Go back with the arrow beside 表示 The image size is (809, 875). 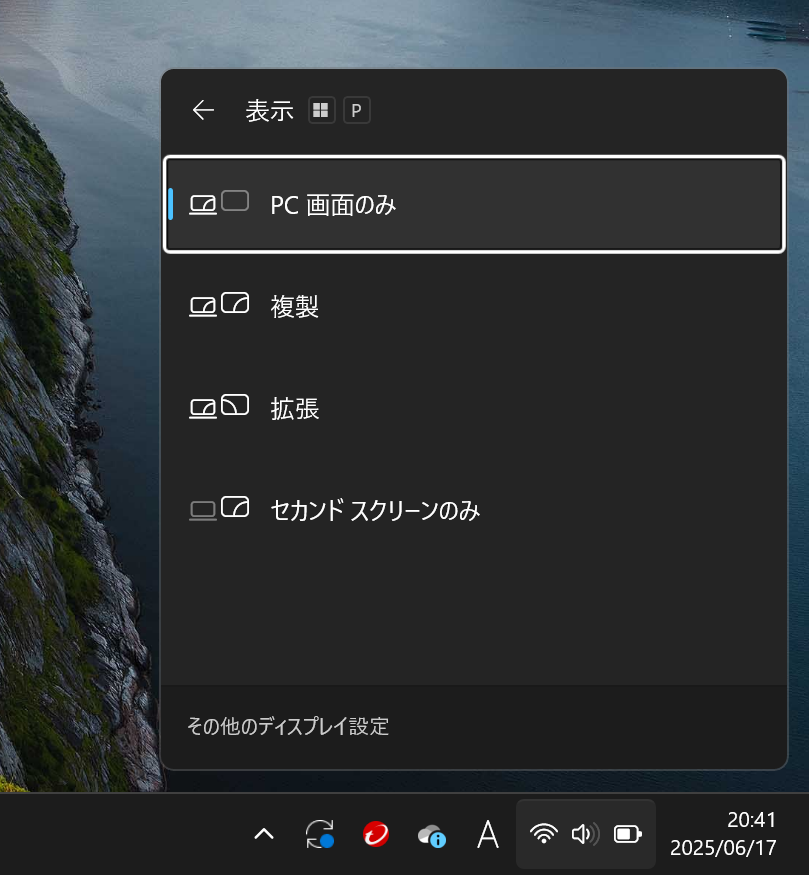(203, 110)
